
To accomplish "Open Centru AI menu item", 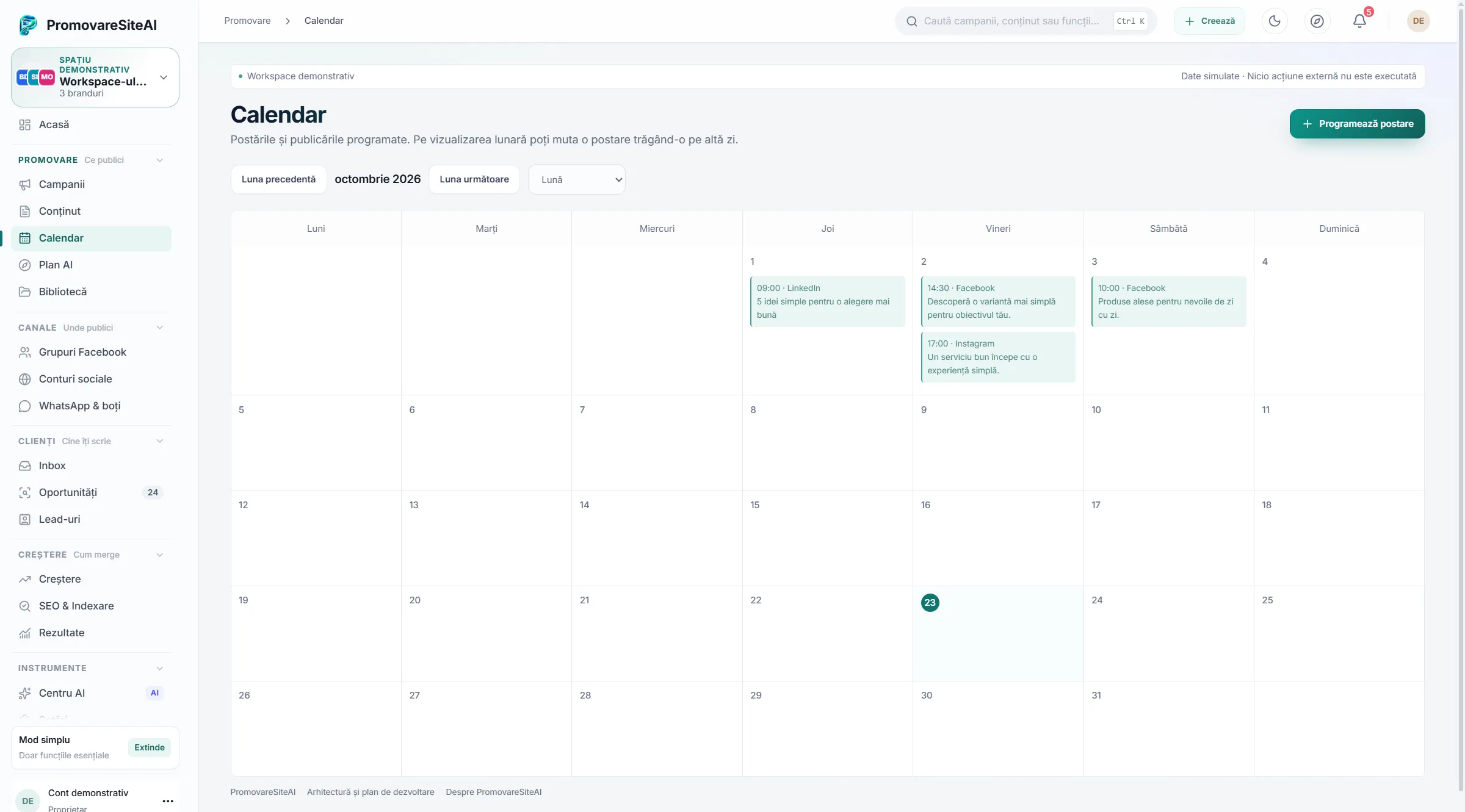I will pyautogui.click(x=91, y=693).
